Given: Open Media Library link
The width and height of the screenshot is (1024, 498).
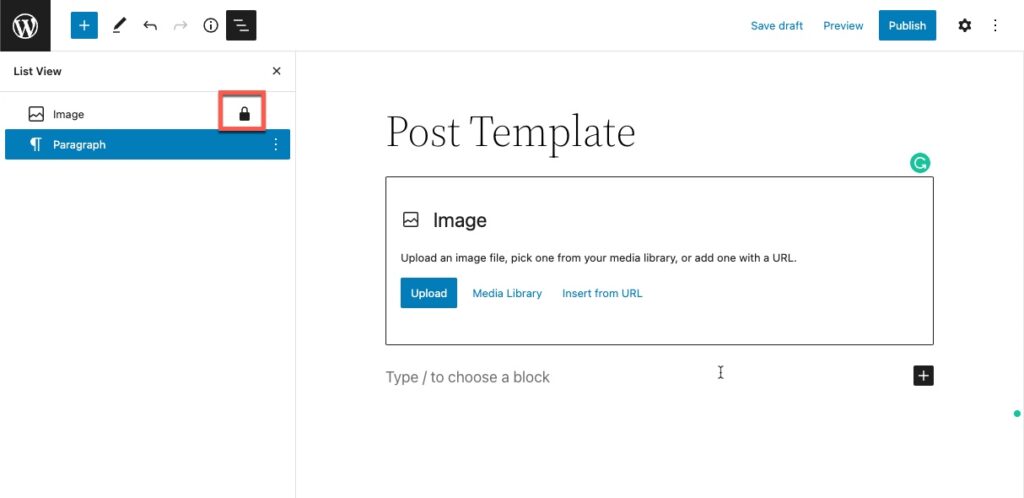Looking at the screenshot, I should coord(507,293).
